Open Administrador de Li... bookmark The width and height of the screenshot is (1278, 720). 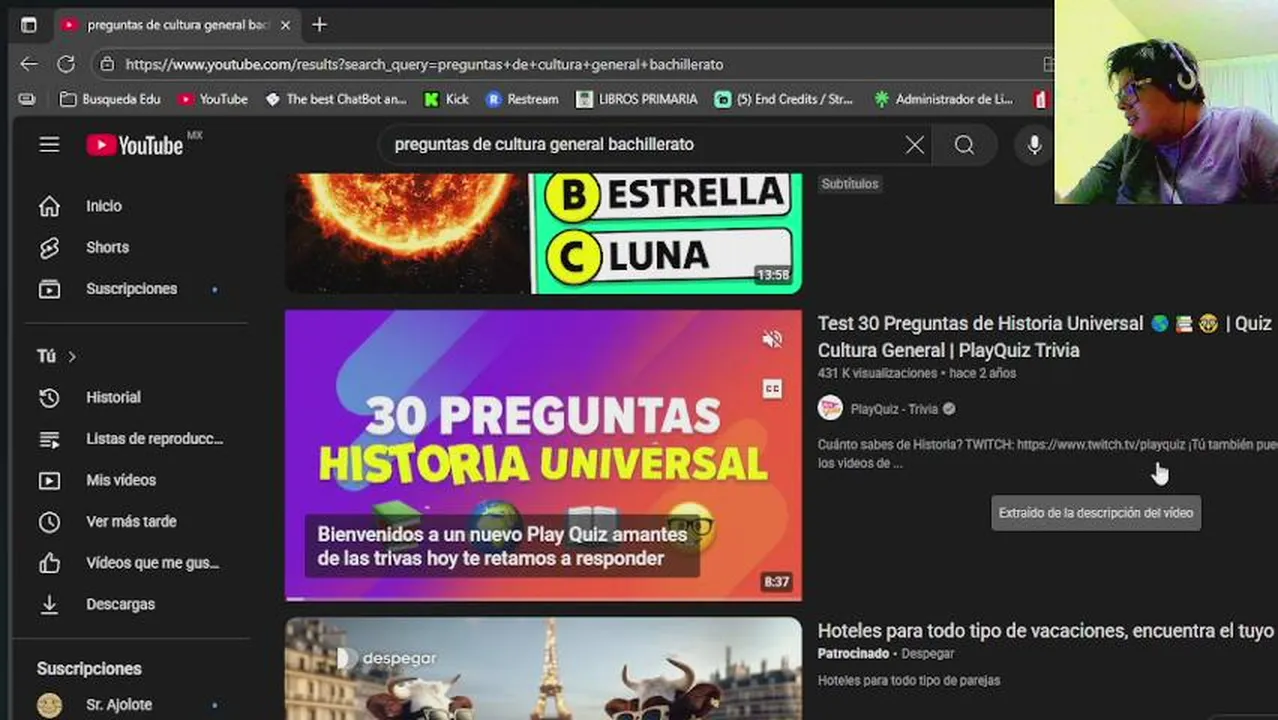(x=944, y=99)
